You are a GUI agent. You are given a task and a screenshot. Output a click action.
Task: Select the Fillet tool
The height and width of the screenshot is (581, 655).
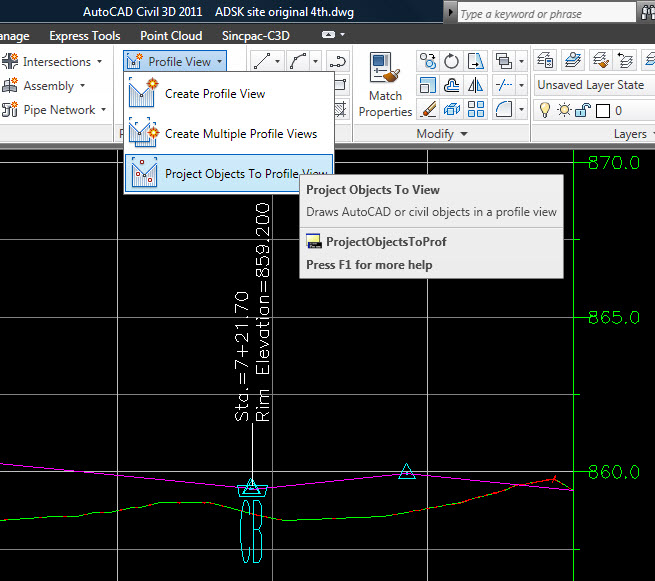[504, 110]
